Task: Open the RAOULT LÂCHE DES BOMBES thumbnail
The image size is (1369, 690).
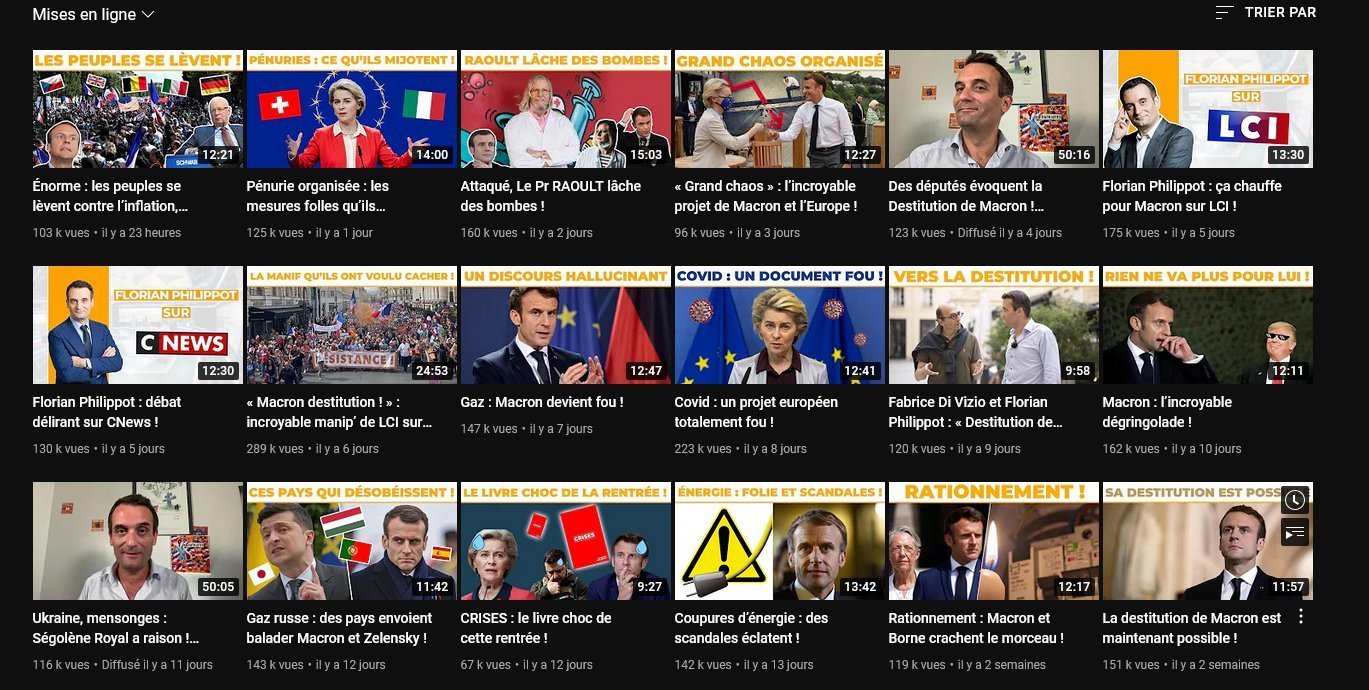Action: click(566, 109)
